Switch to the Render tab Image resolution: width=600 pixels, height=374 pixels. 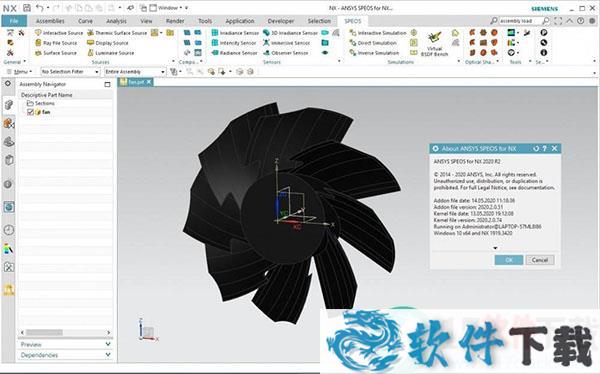[x=175, y=21]
